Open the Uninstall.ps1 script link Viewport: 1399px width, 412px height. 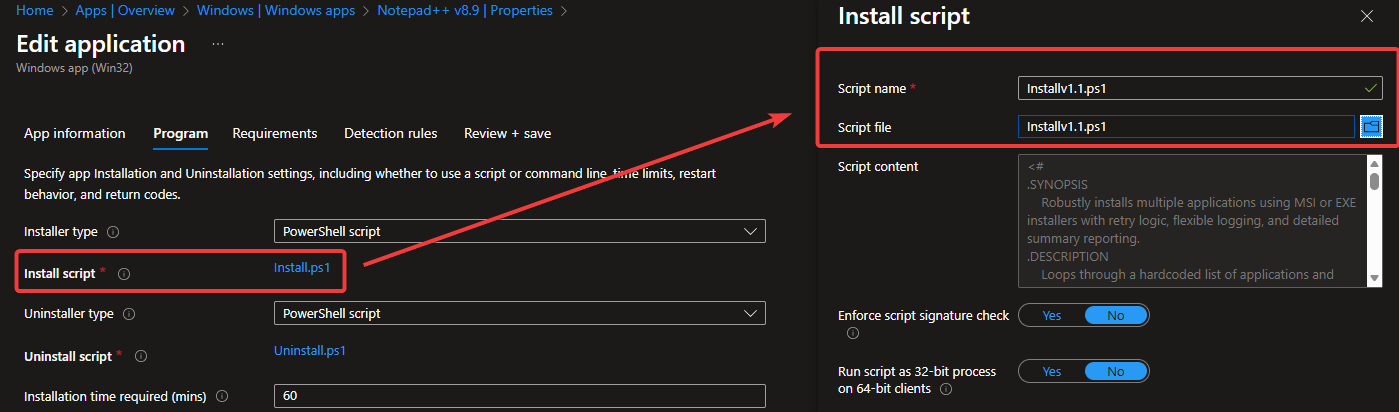(309, 350)
